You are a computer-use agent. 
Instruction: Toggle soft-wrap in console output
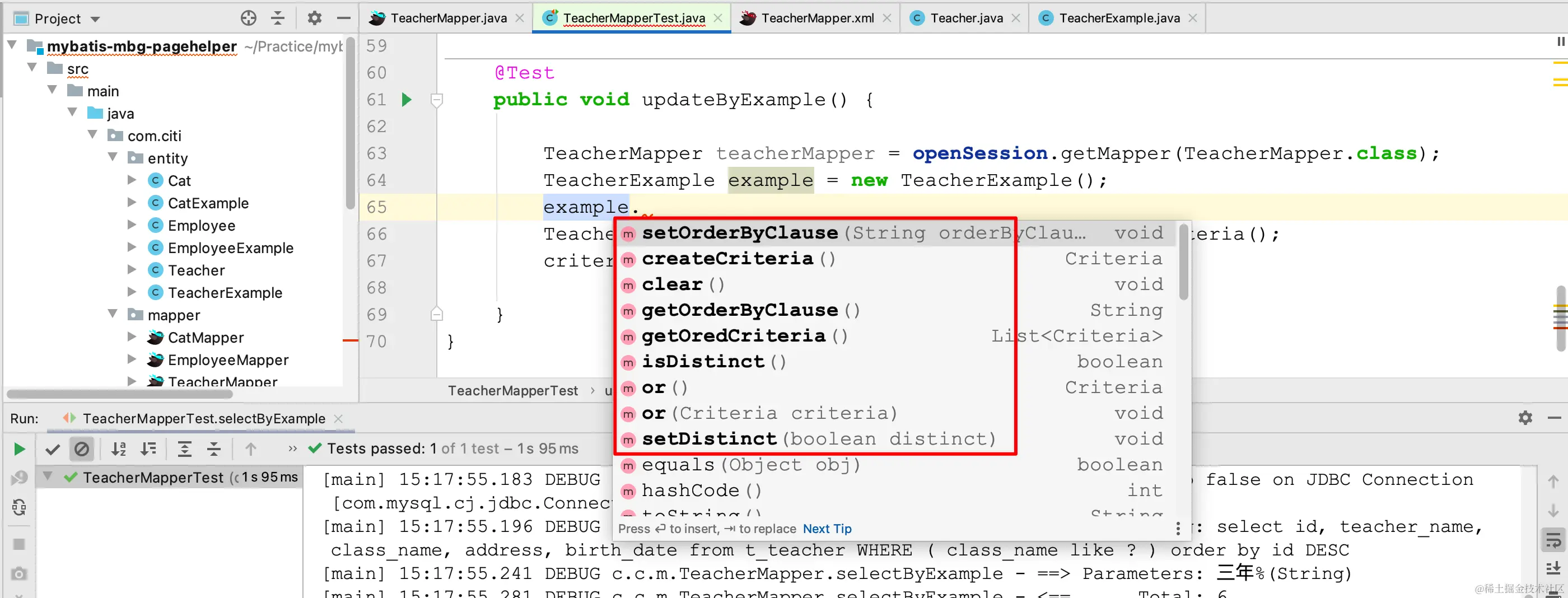pos(1553,540)
